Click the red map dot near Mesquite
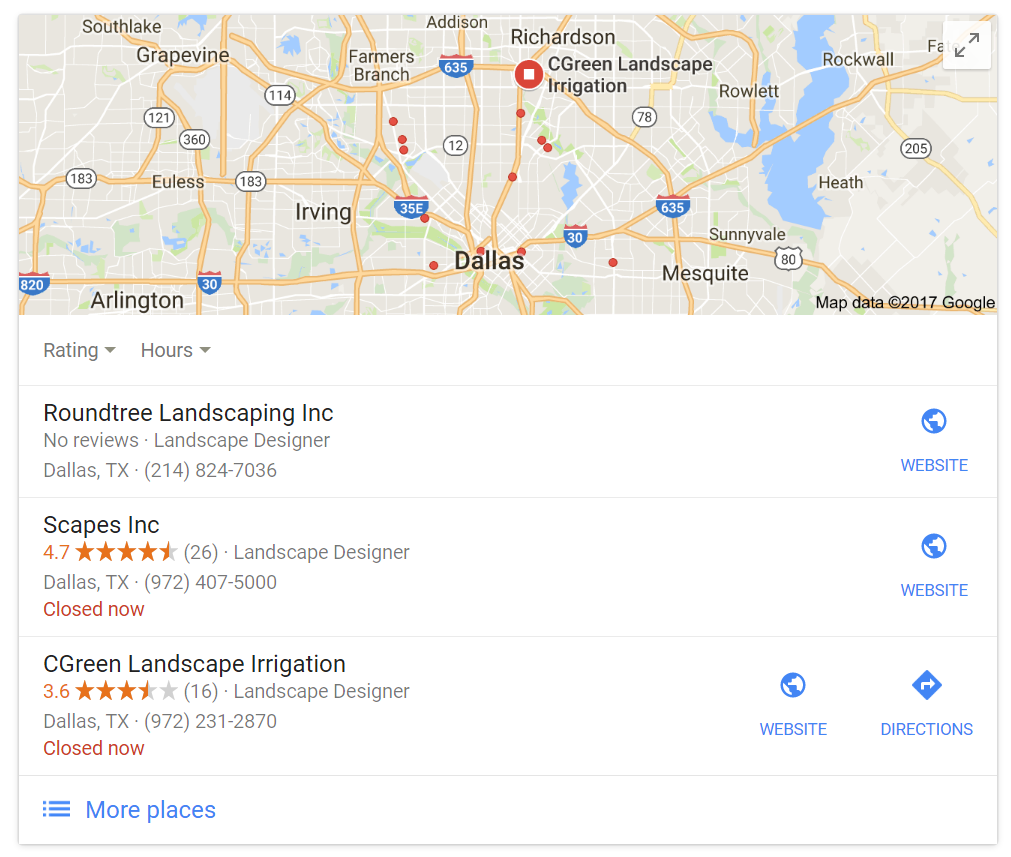1011x857 pixels. click(x=613, y=262)
